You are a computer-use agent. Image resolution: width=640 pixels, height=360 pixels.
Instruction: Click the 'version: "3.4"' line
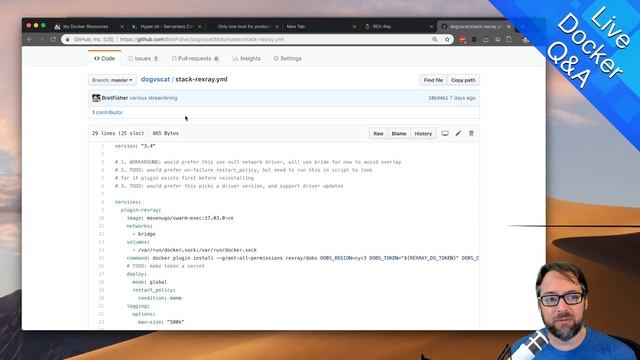point(135,146)
